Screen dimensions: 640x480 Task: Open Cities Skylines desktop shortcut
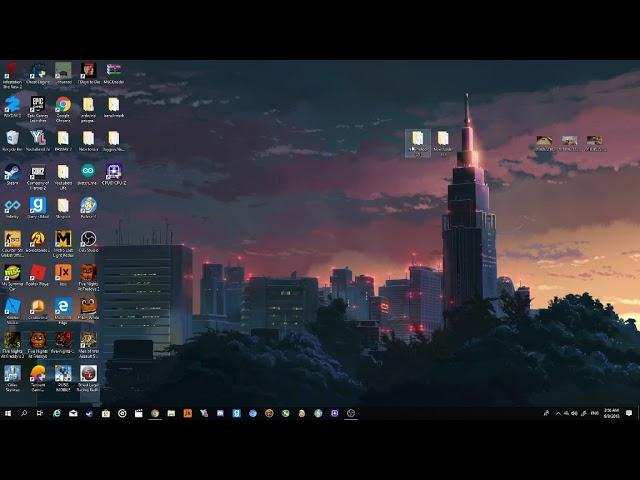[12, 379]
